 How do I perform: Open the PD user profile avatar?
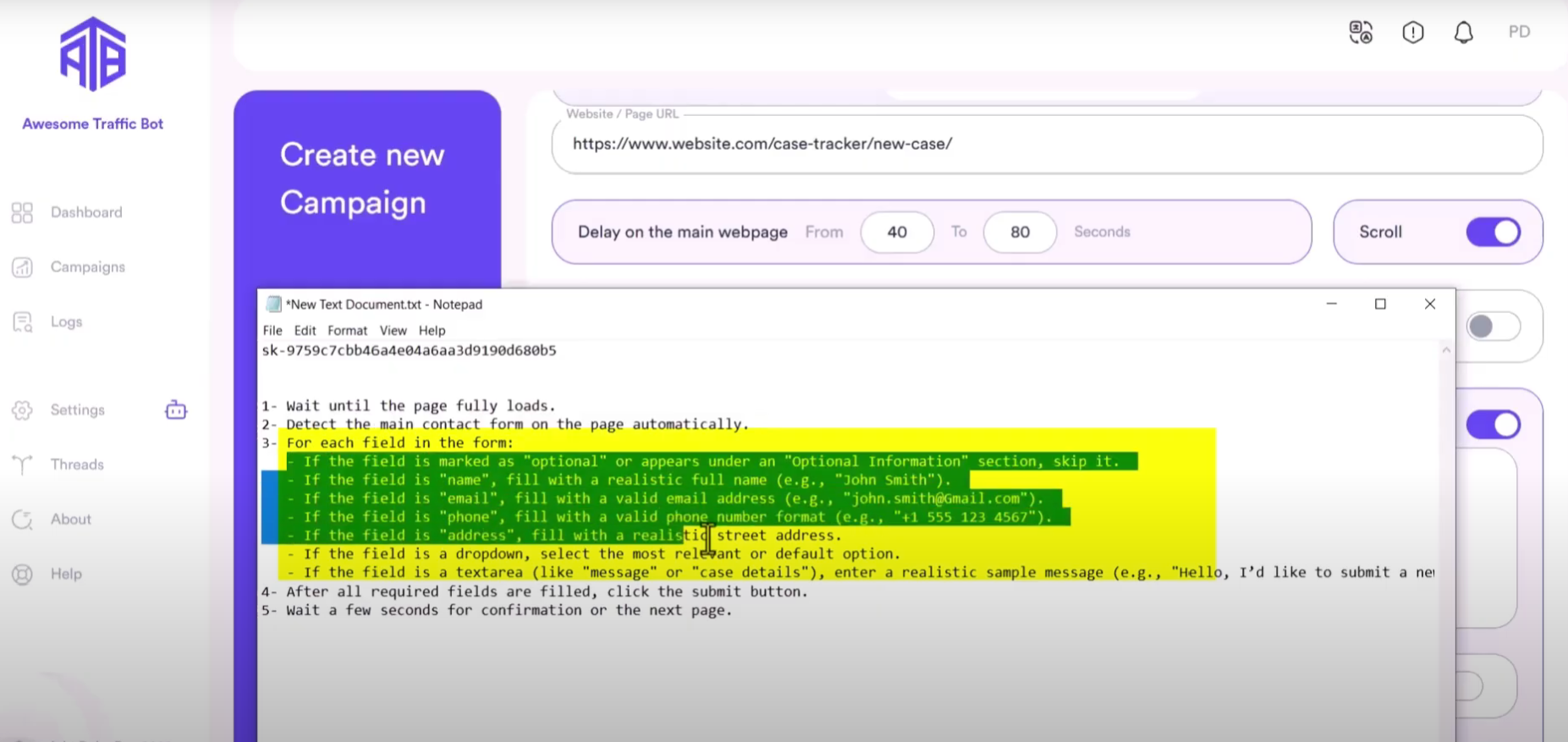(x=1519, y=32)
